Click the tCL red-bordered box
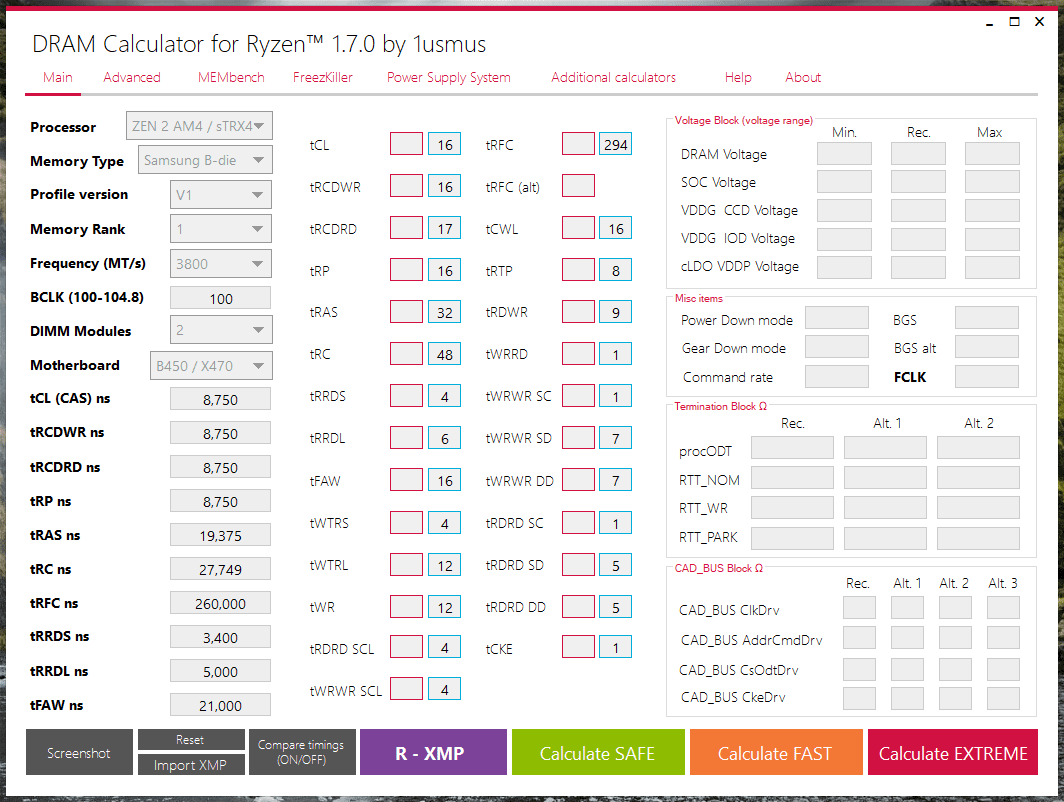 [406, 144]
